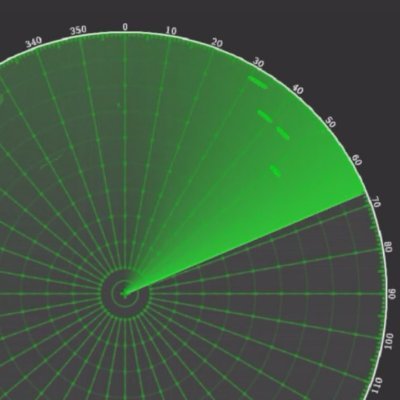
Task: Click the 10 degree bearing label
Action: (171, 31)
